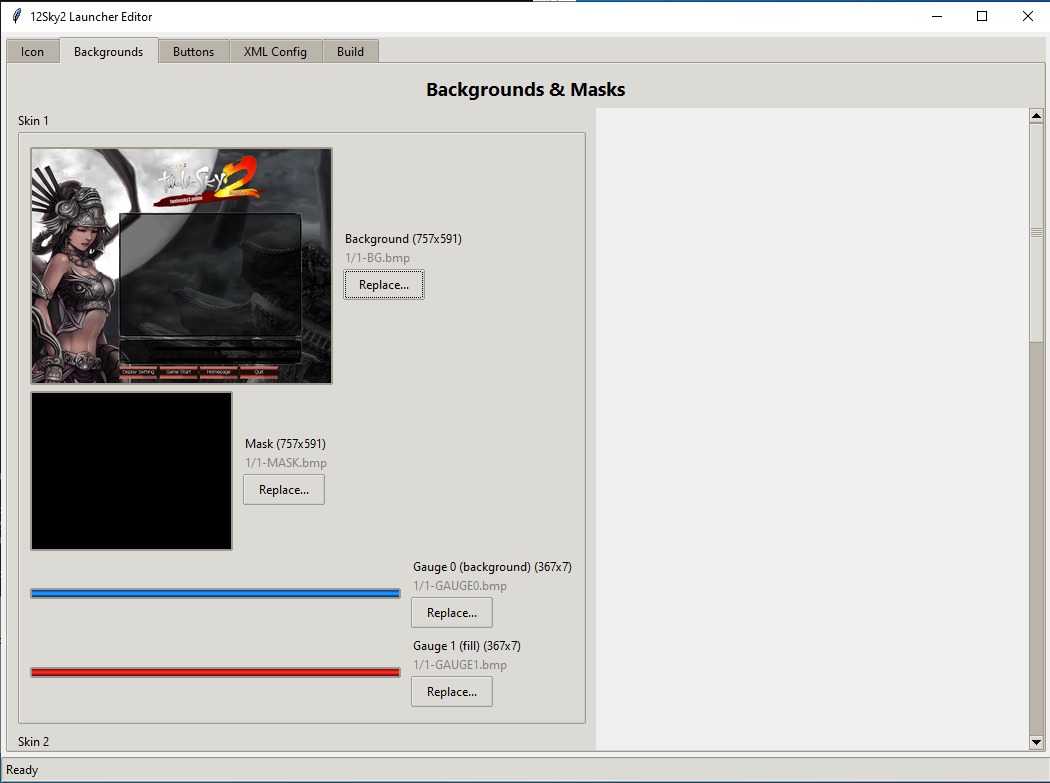This screenshot has height=783, width=1050.
Task: Click the 'Gauge 0 (background) (367x7)' label
Action: coord(492,567)
